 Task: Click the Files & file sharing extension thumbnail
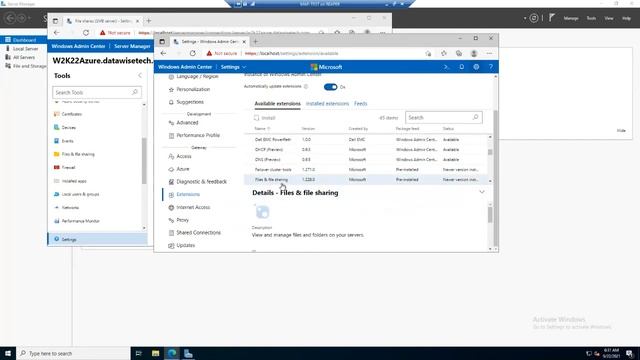click(x=262, y=212)
